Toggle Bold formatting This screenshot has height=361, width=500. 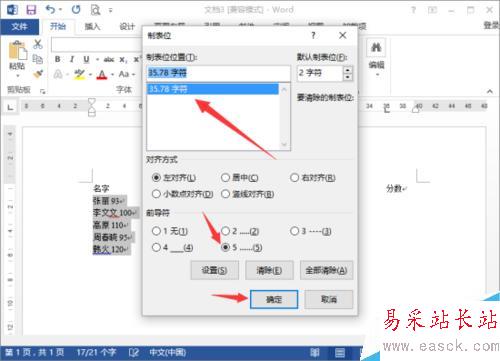58,59
